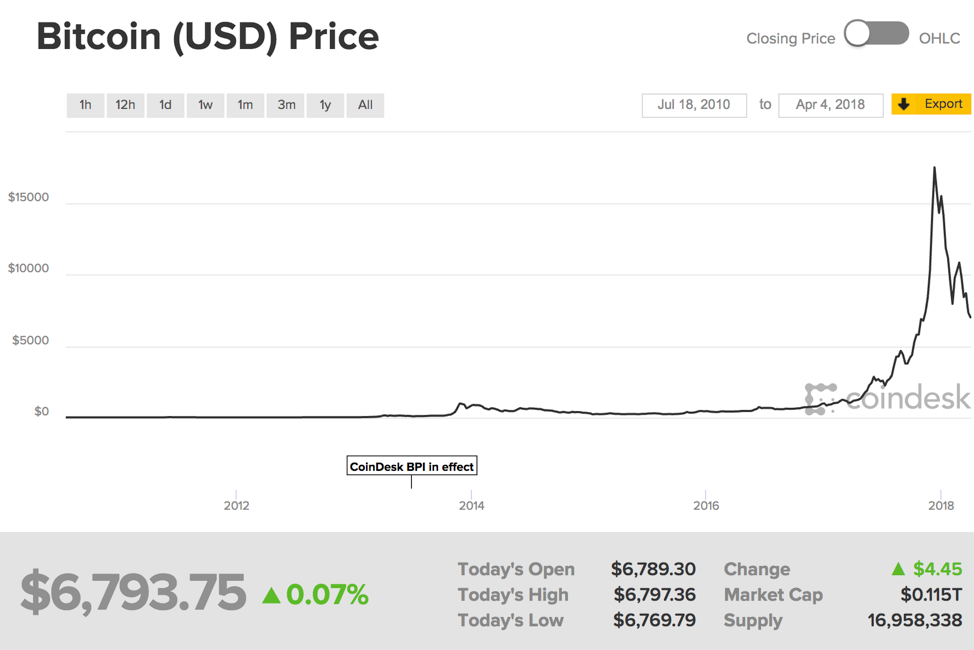This screenshot has height=650, width=974.
Task: Show the 1y price history
Action: [325, 105]
